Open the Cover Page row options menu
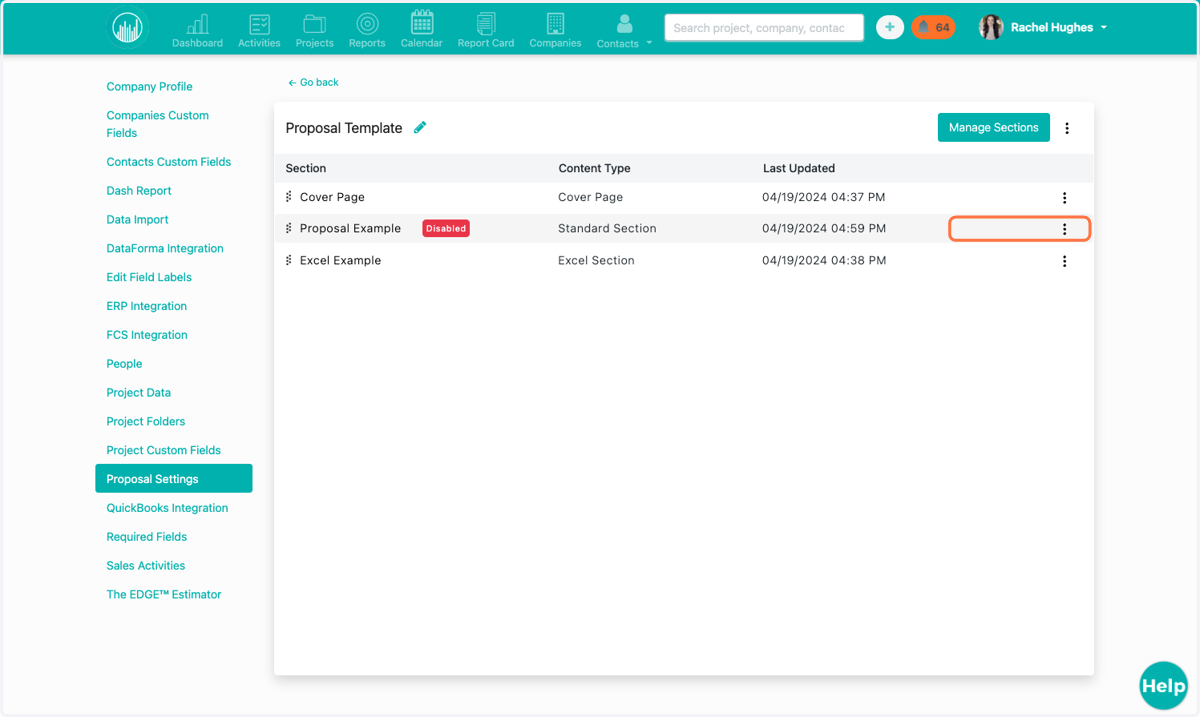This screenshot has height=717, width=1200. pos(1064,198)
